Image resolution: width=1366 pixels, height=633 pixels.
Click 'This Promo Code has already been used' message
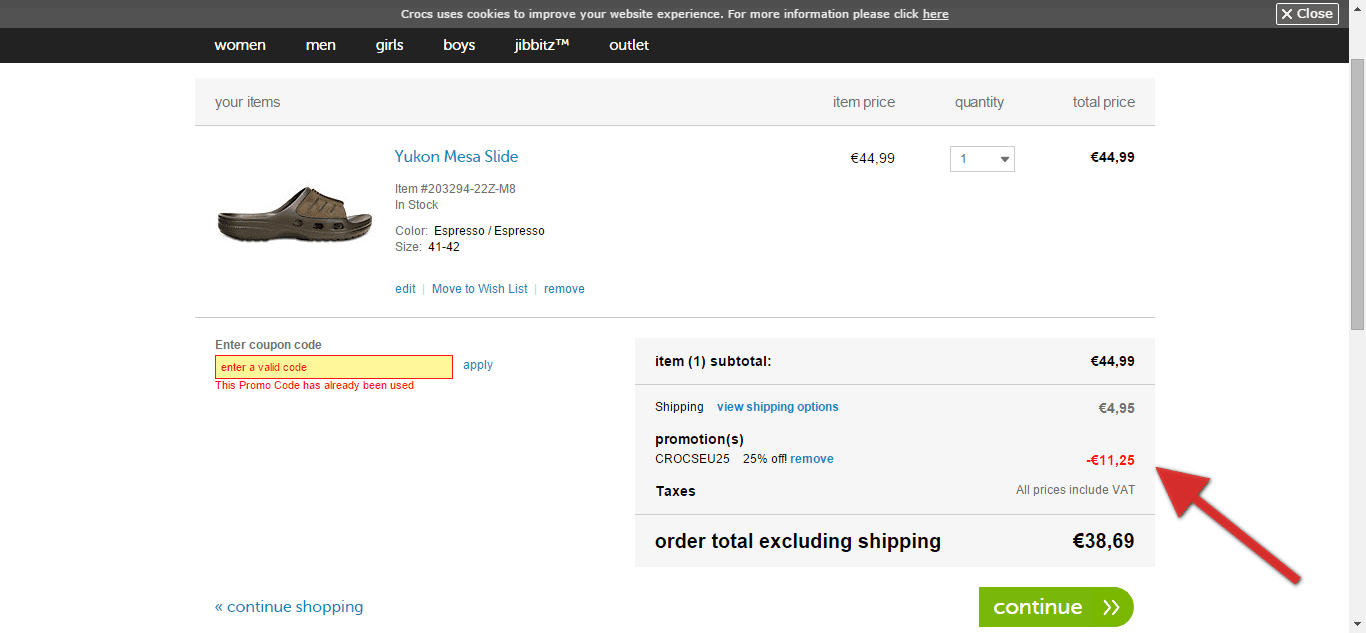tap(314, 385)
